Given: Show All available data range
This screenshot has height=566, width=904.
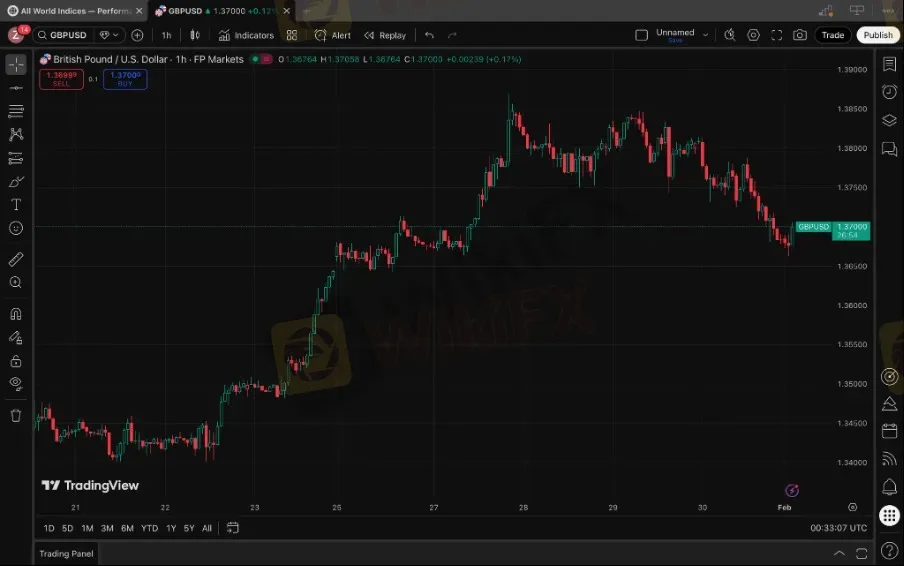Looking at the screenshot, I should click(207, 528).
